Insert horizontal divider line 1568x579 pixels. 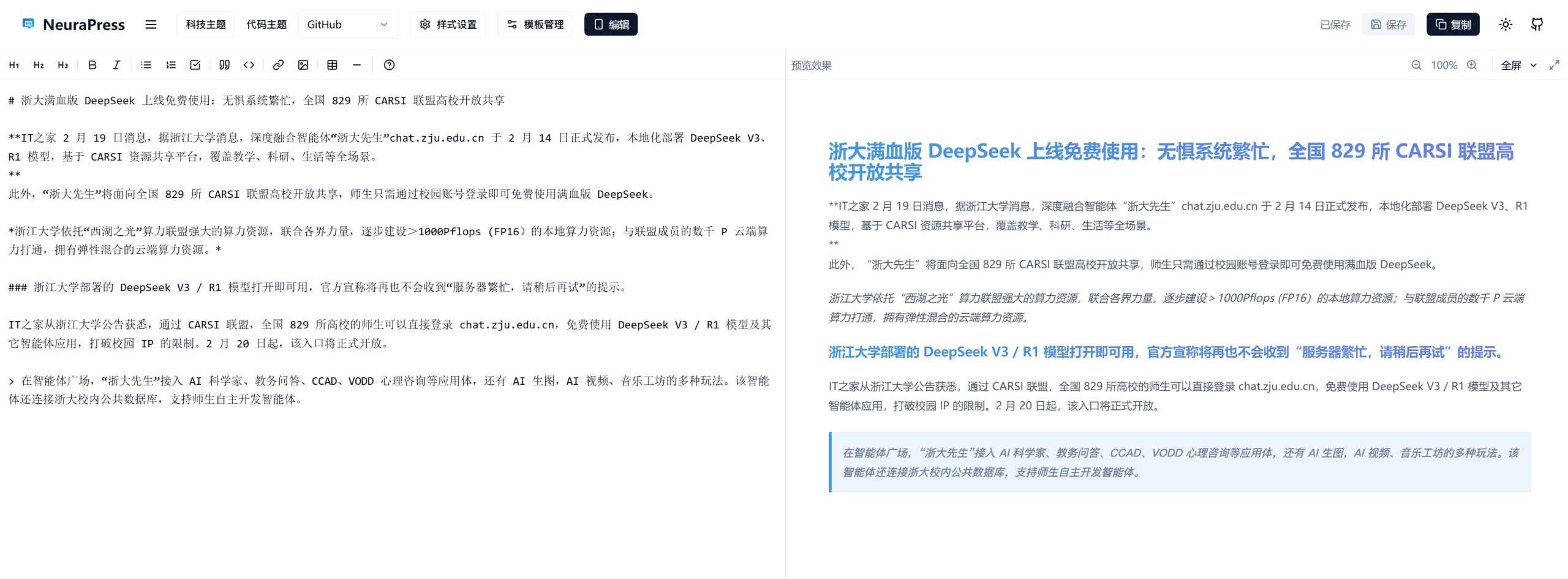pos(356,65)
